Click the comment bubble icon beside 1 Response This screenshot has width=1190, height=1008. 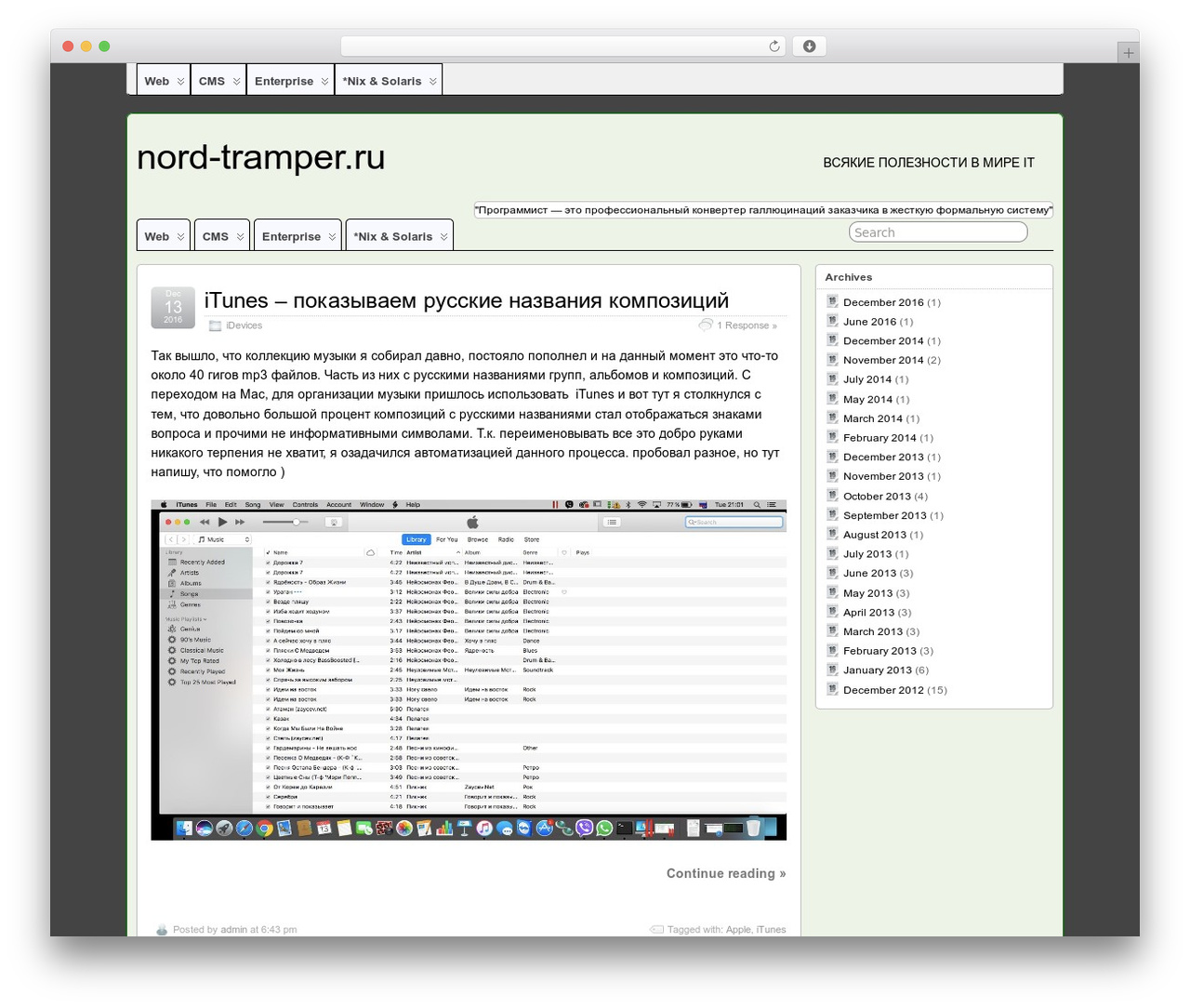706,325
